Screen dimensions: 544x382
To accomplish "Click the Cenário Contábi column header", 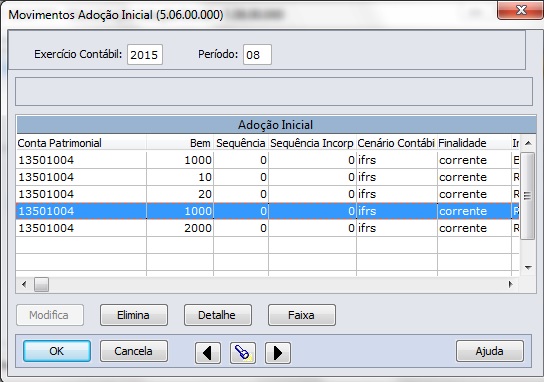I will (397, 143).
